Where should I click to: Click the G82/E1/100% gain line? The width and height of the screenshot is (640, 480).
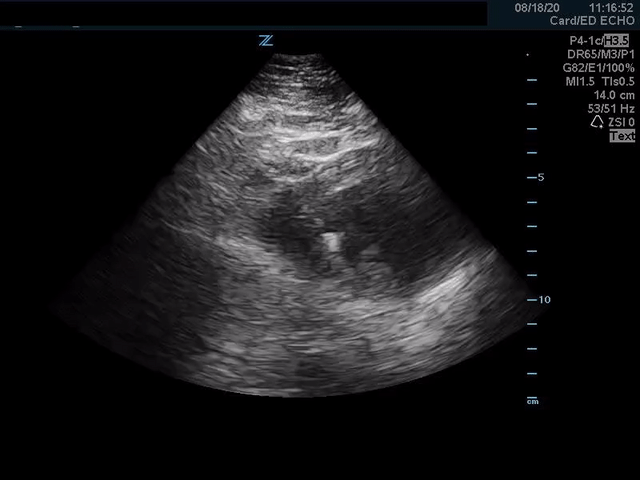pos(598,68)
